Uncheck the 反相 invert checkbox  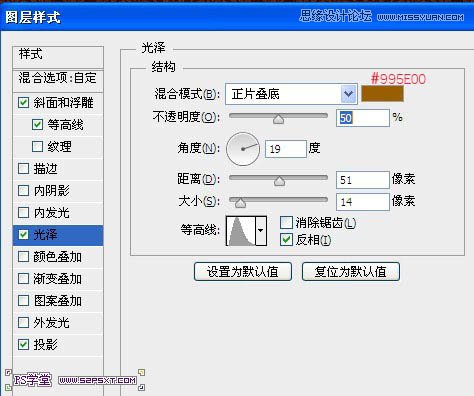click(x=286, y=240)
